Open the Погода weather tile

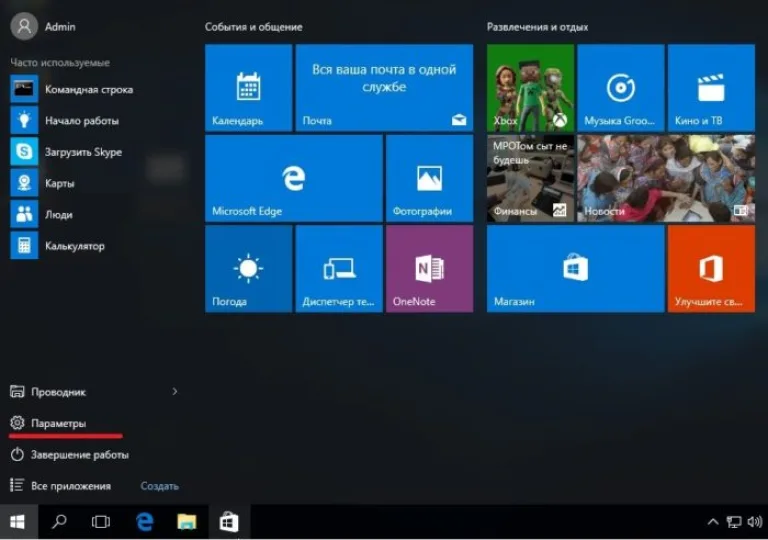pos(248,269)
